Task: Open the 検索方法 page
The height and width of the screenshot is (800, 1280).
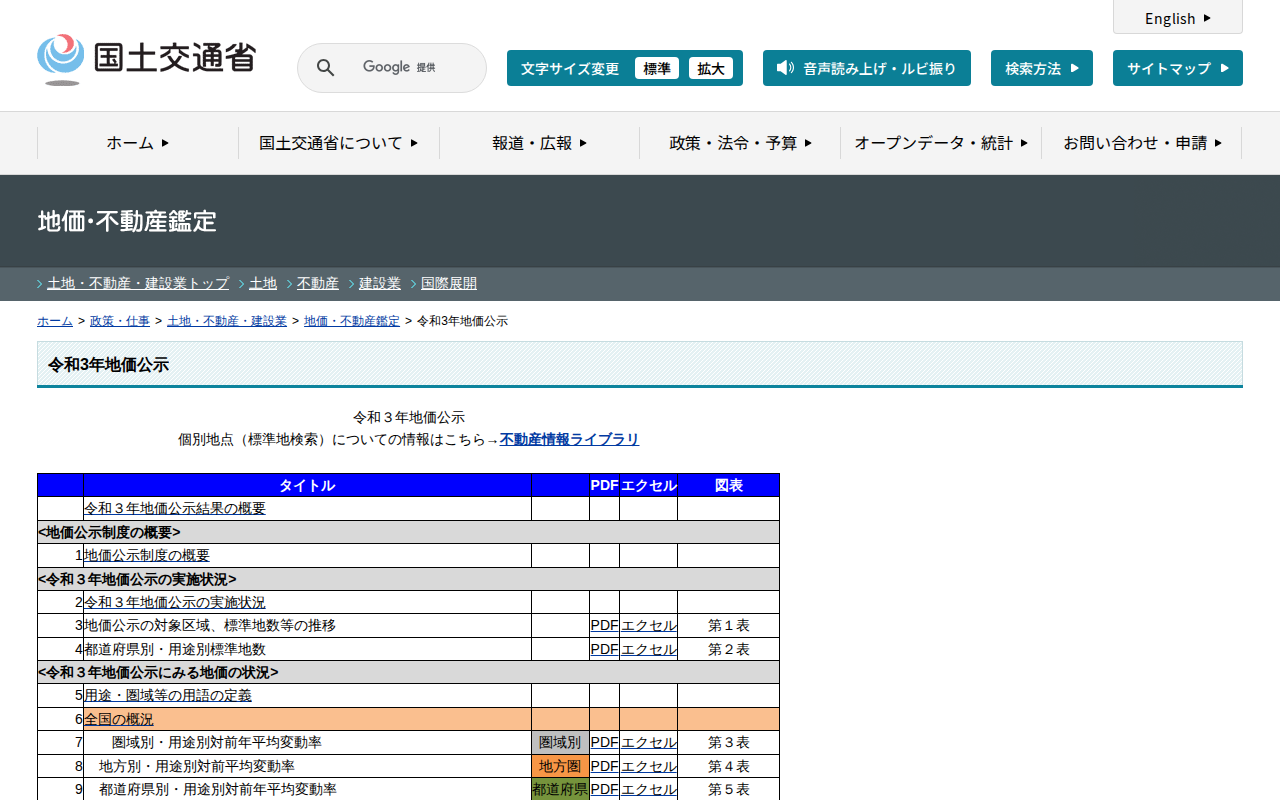Action: (x=1041, y=68)
